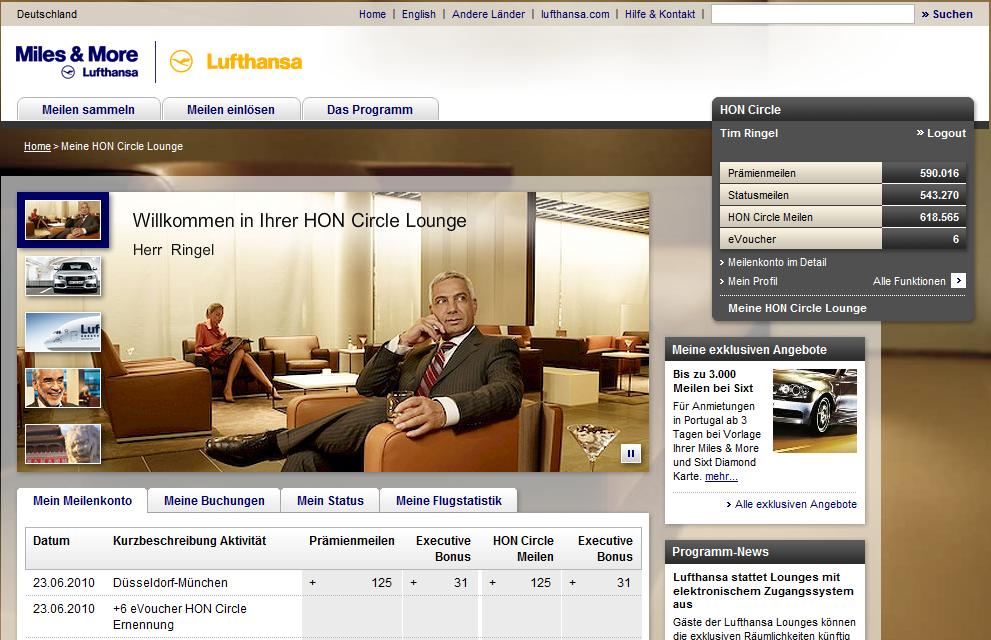Select the lounge businessman thumbnail
Viewport: 991px width, 640px height.
[x=63, y=220]
